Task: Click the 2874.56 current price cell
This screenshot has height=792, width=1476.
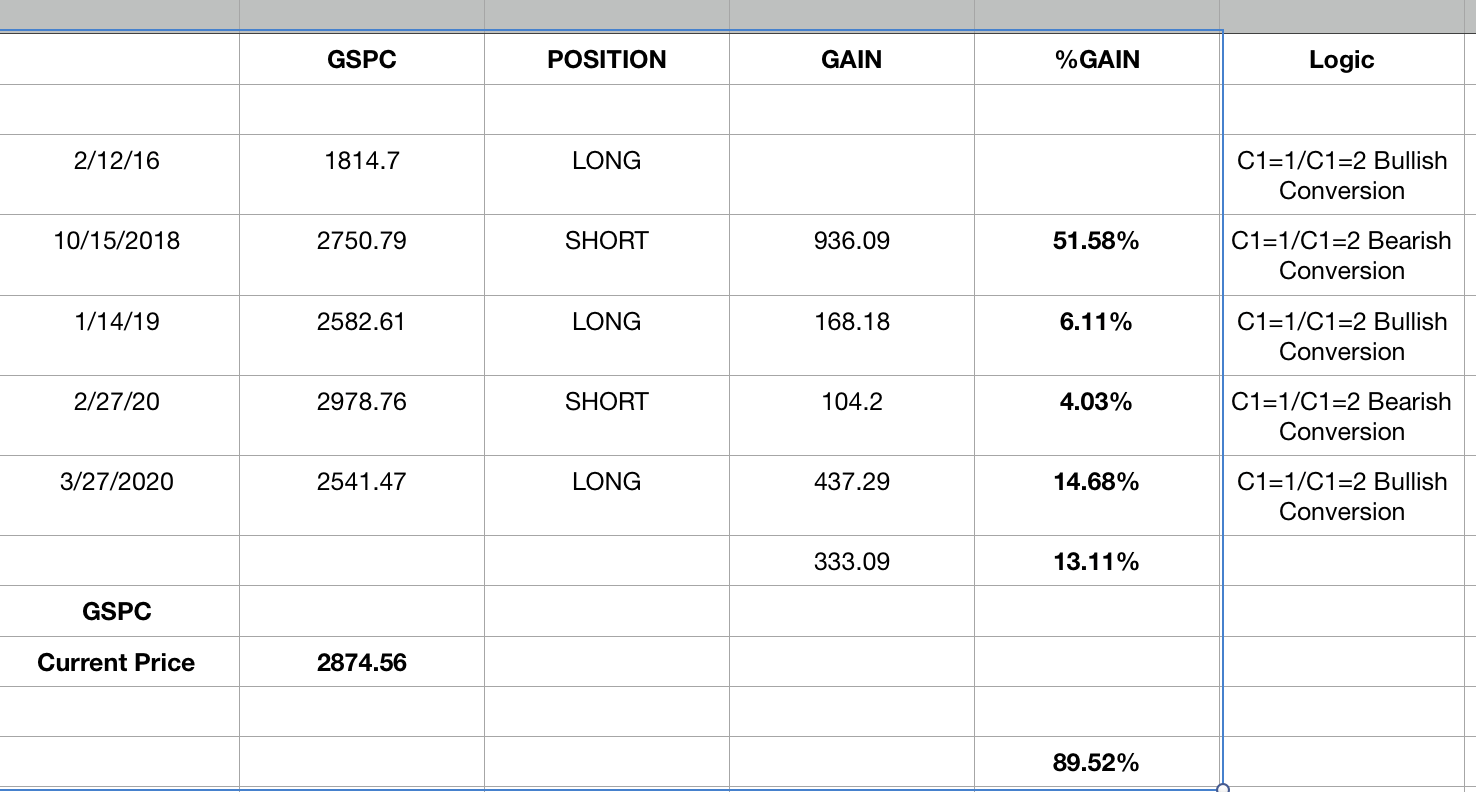Action: (361, 663)
